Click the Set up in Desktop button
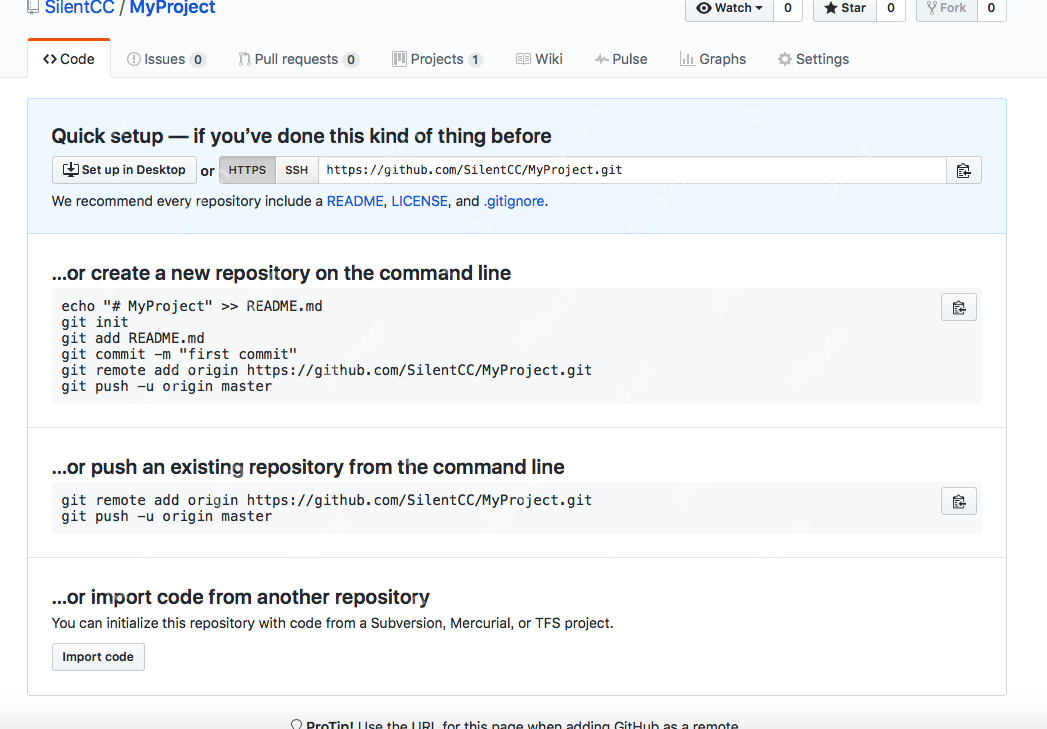1047x729 pixels. click(x=124, y=170)
